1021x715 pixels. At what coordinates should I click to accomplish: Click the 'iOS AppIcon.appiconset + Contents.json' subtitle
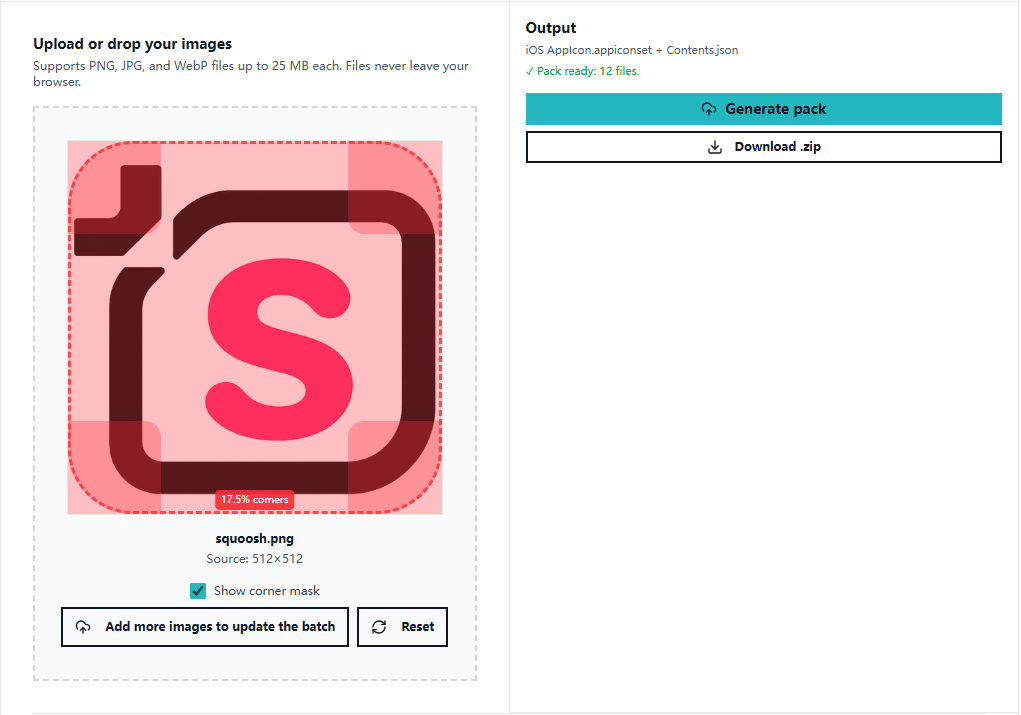632,50
